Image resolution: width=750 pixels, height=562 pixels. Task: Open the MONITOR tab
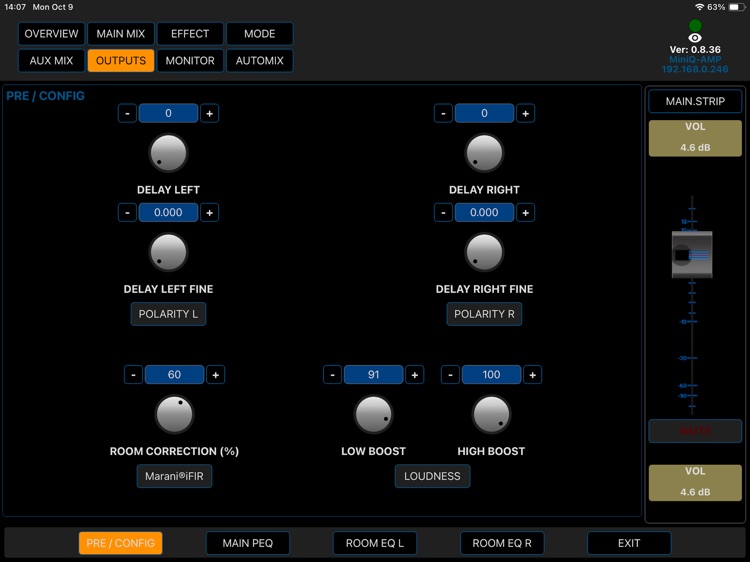(x=190, y=61)
